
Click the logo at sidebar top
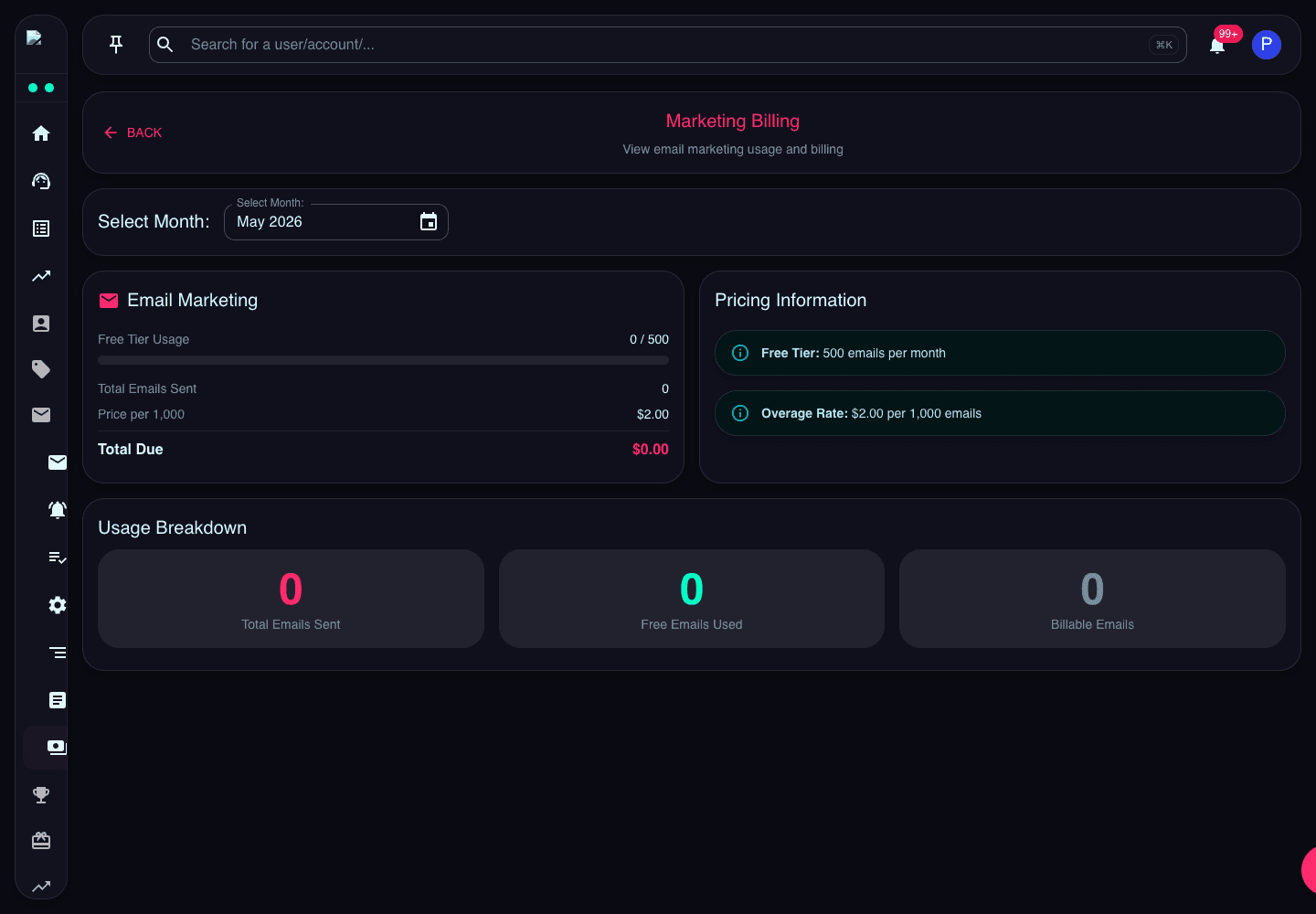35,38
